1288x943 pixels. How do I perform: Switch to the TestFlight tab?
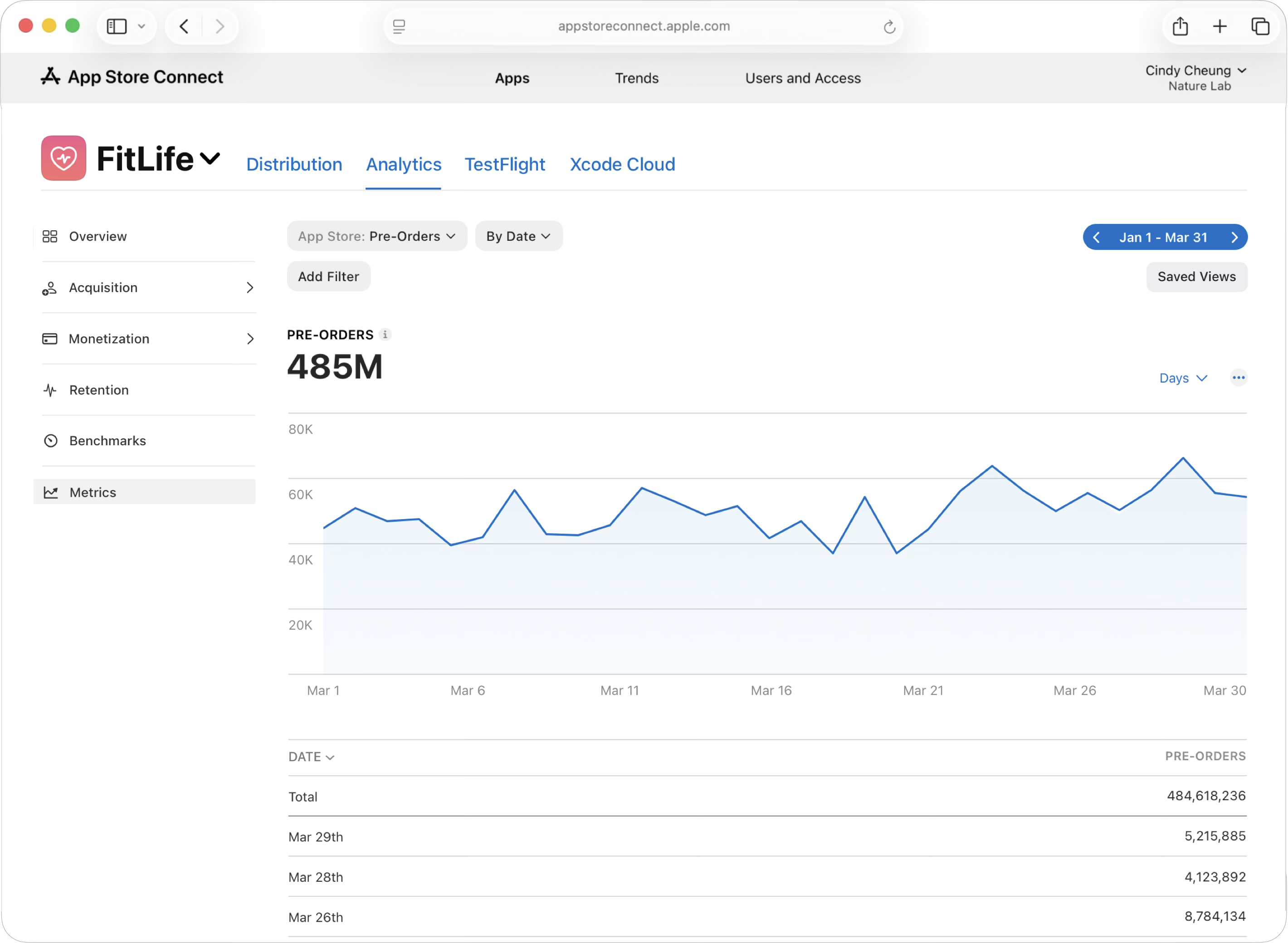[504, 165]
